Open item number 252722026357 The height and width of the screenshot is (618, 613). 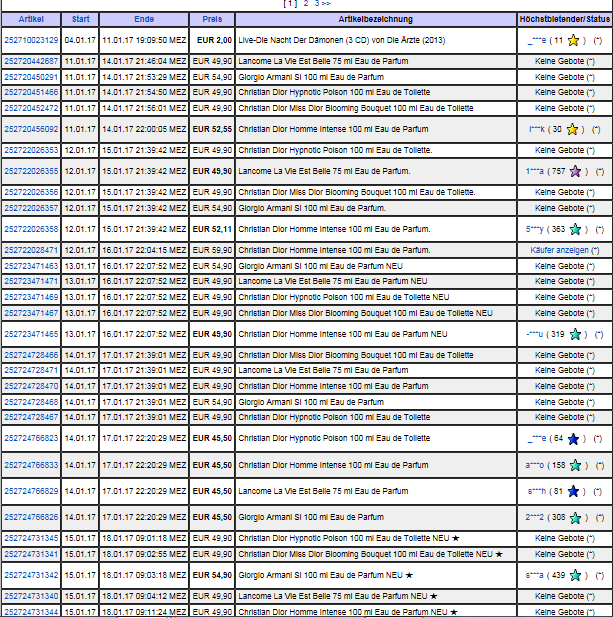(31, 208)
